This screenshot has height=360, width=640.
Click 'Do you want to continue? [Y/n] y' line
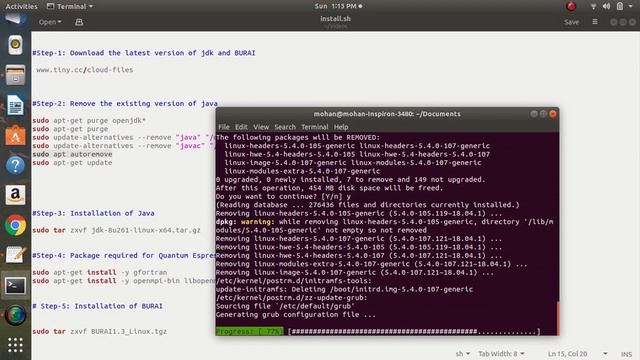283,196
